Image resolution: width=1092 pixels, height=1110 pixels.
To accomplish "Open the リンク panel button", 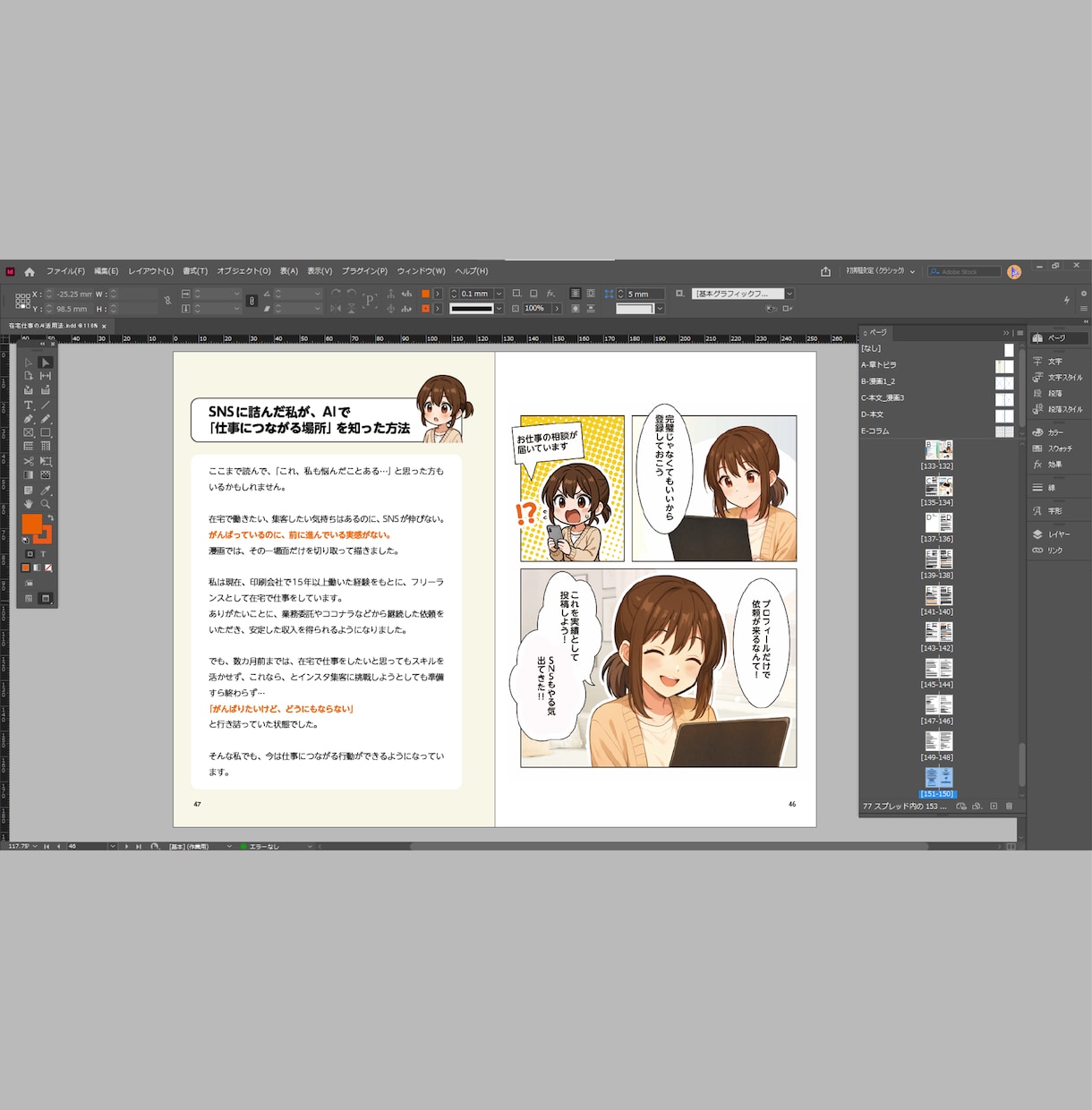I will pyautogui.click(x=1047, y=551).
